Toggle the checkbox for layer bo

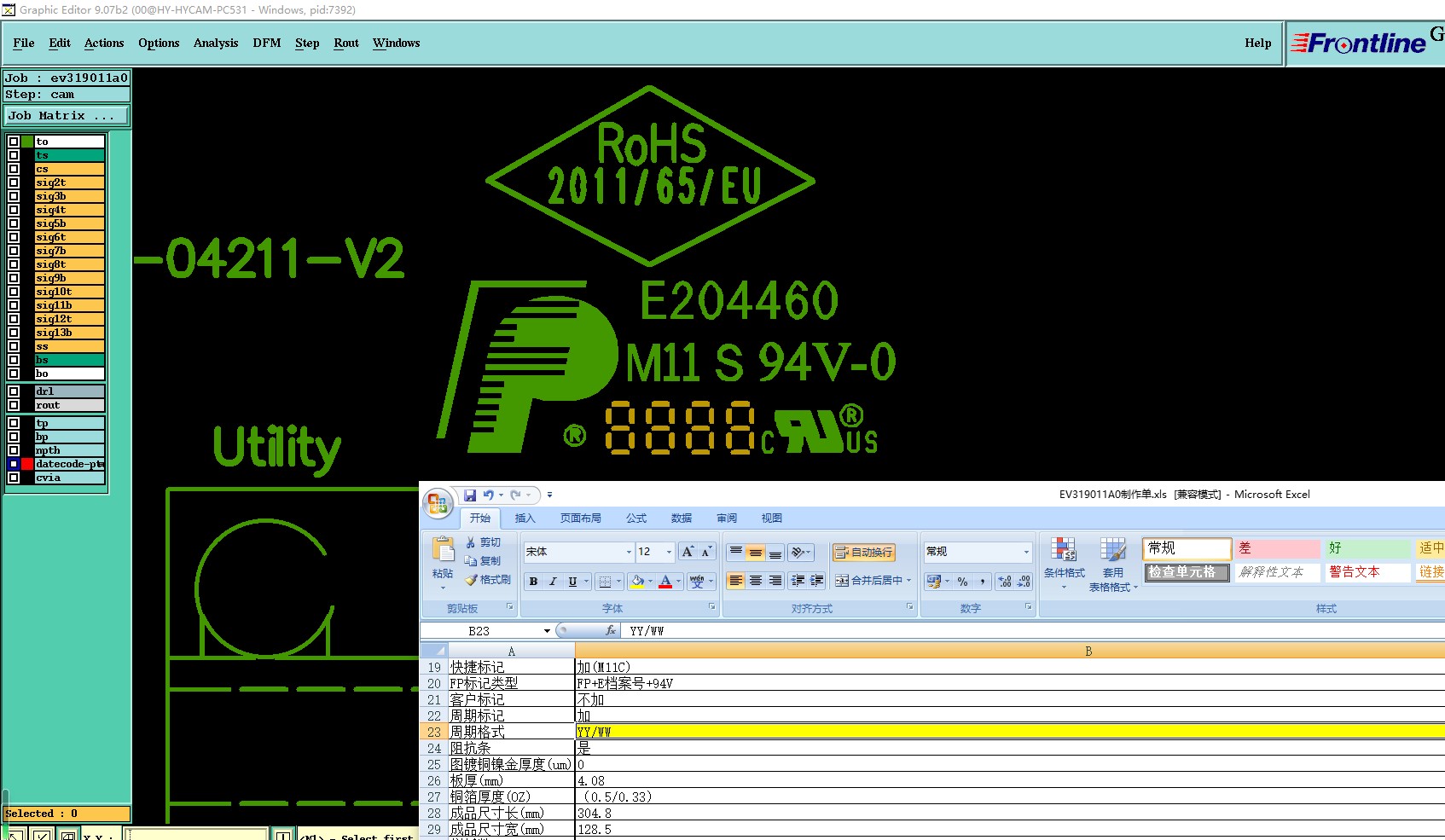14,374
